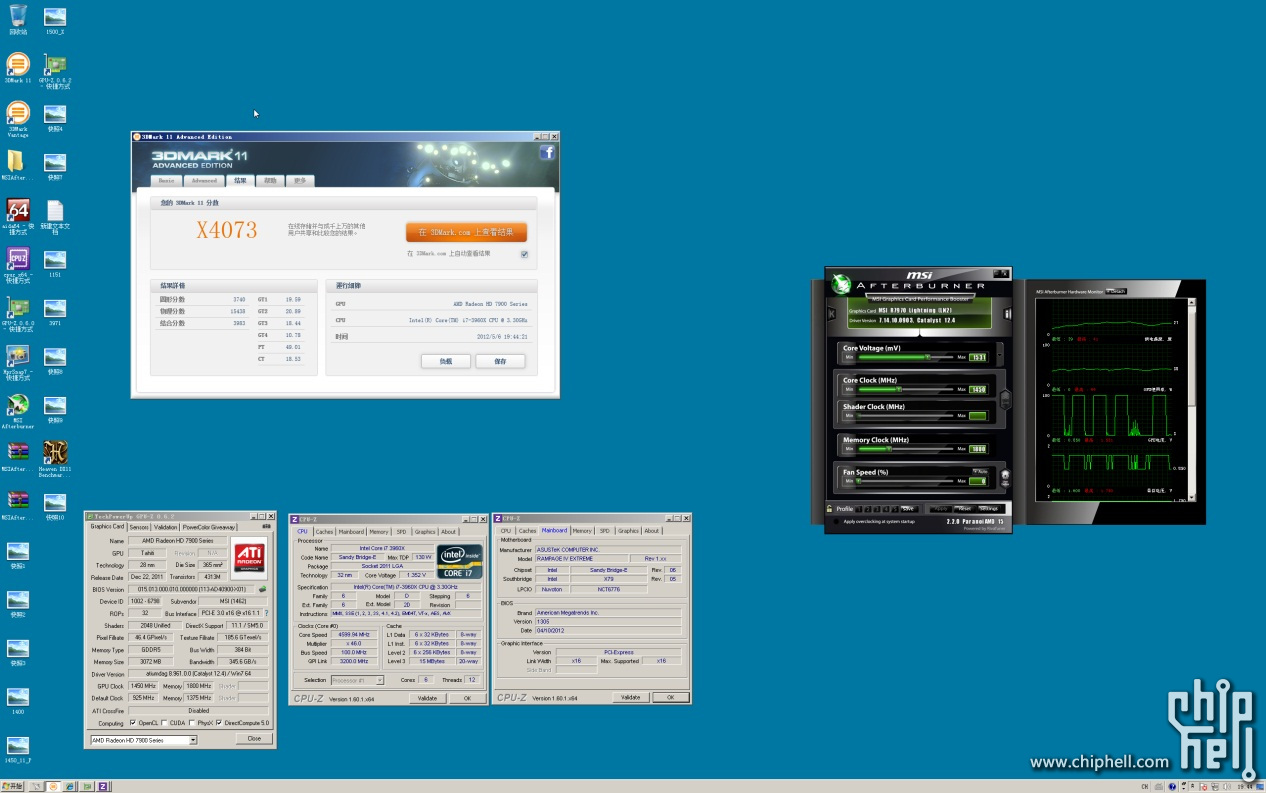Screen dimensions: 1266x793
Task: Open the 1400 image file on desktop
Action: (17, 701)
